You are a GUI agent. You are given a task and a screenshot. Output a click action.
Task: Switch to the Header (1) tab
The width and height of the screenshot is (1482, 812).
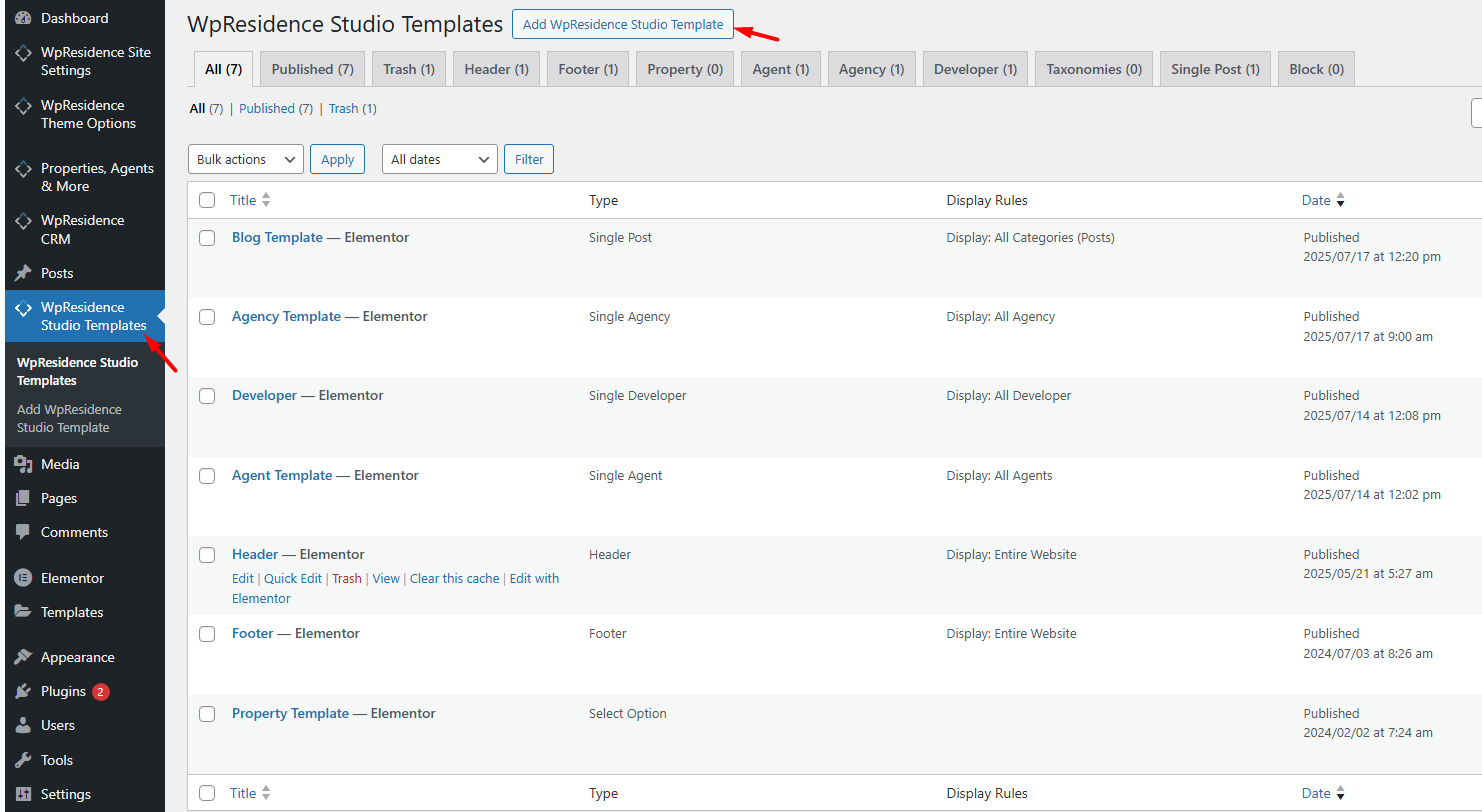tap(496, 69)
